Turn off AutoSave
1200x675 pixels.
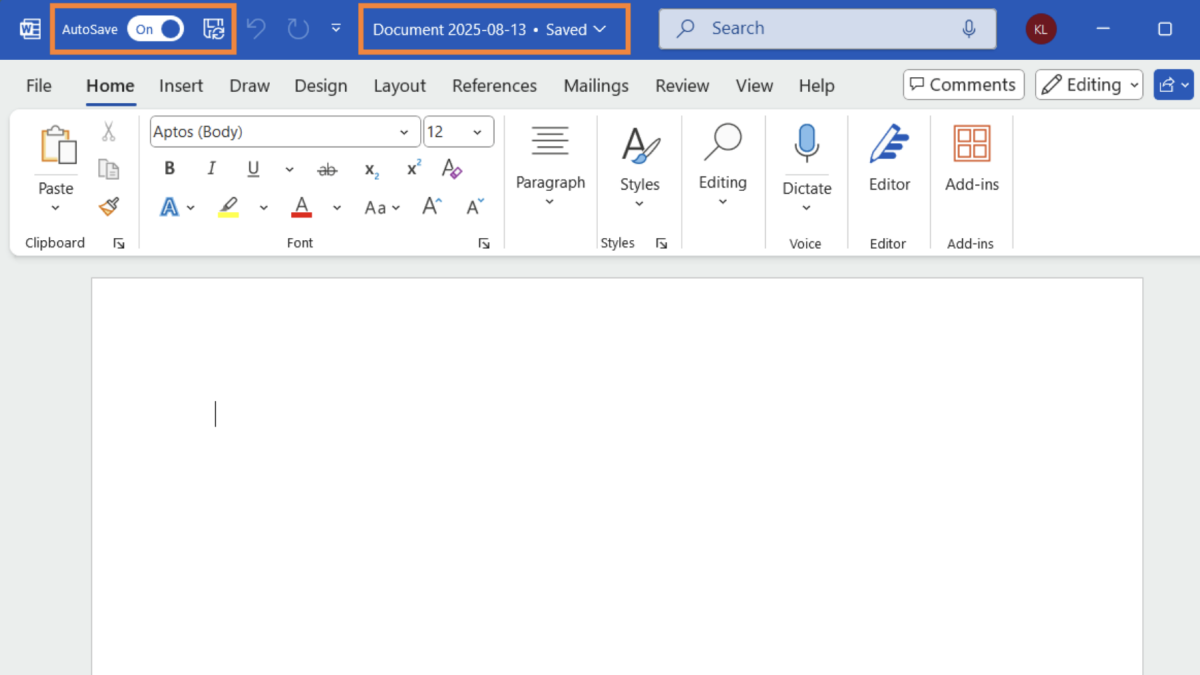pos(155,28)
